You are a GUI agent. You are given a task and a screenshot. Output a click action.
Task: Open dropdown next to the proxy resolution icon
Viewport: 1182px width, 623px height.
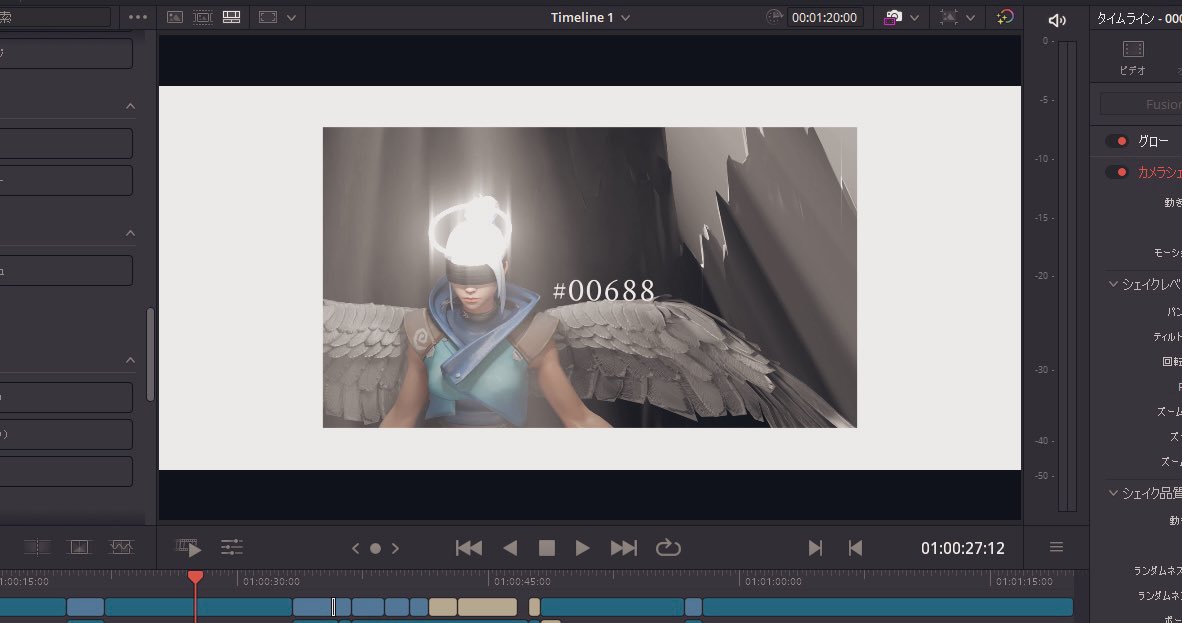click(970, 17)
